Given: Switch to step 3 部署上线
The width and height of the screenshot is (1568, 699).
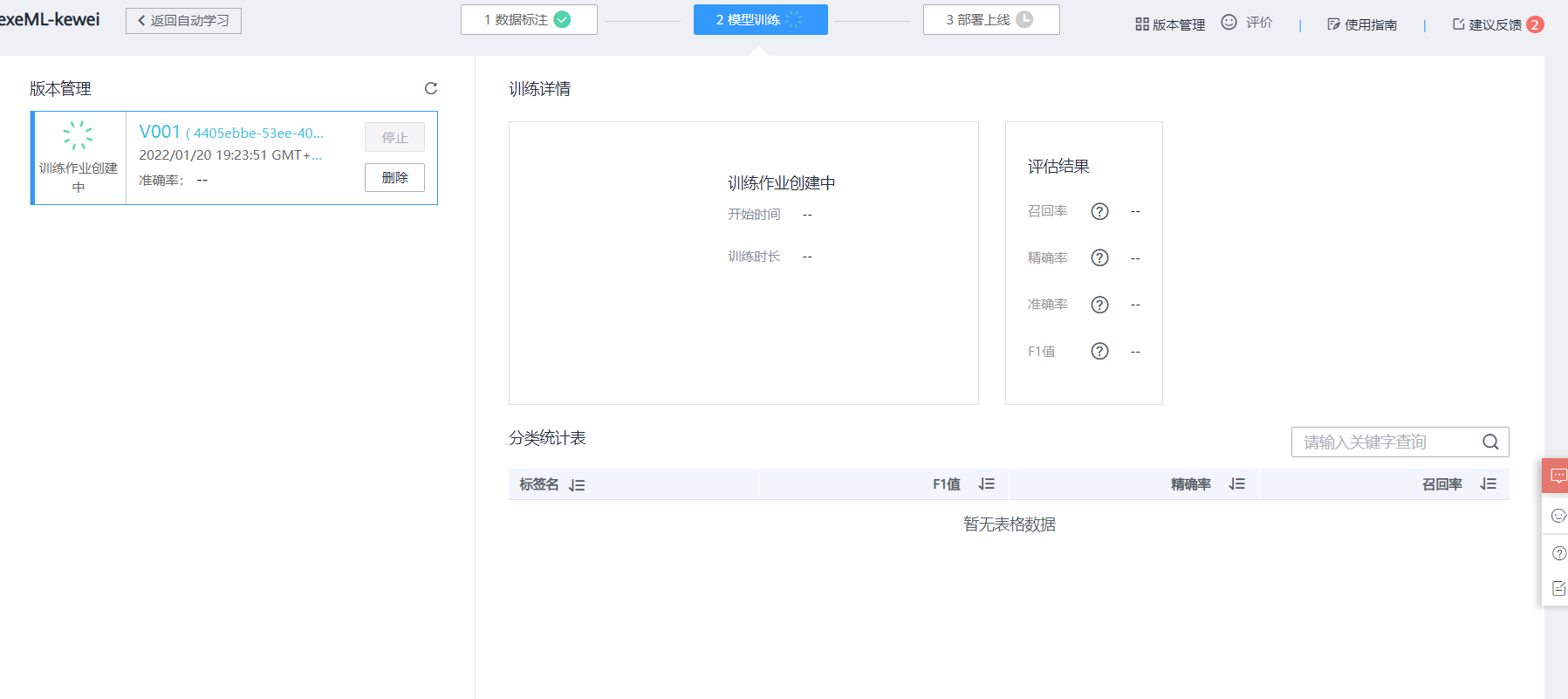Looking at the screenshot, I should pyautogui.click(x=991, y=19).
